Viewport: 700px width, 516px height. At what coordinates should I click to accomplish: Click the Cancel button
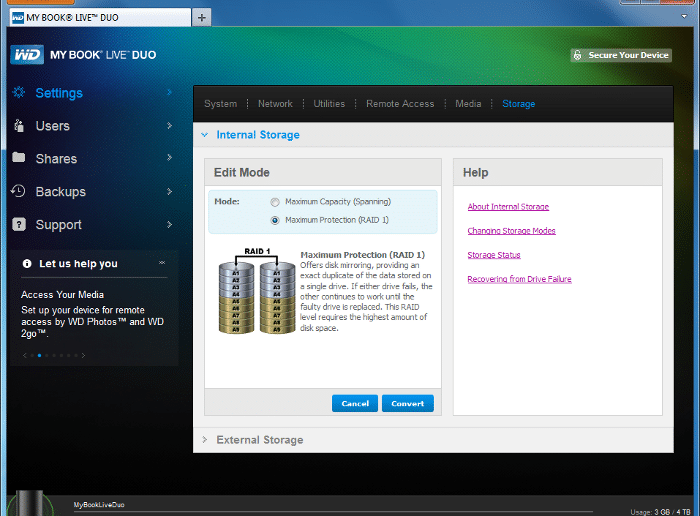point(355,404)
